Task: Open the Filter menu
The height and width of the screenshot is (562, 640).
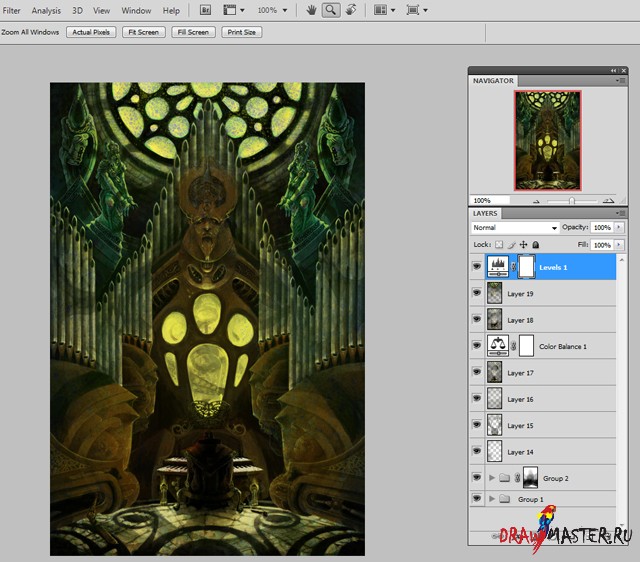Action: click(11, 11)
